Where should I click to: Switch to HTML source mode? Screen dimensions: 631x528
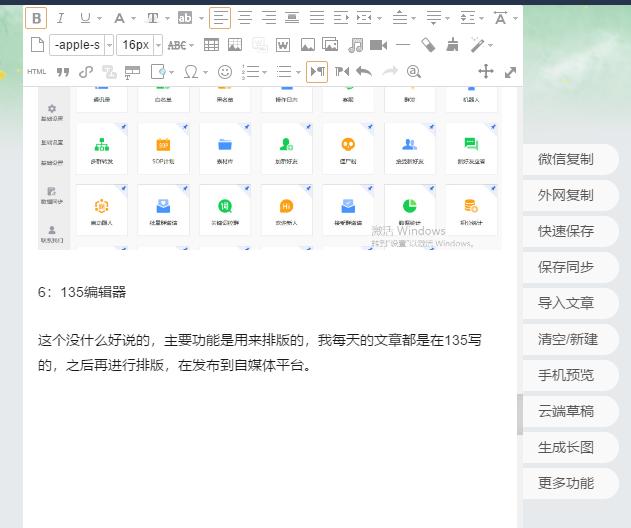(x=37, y=72)
